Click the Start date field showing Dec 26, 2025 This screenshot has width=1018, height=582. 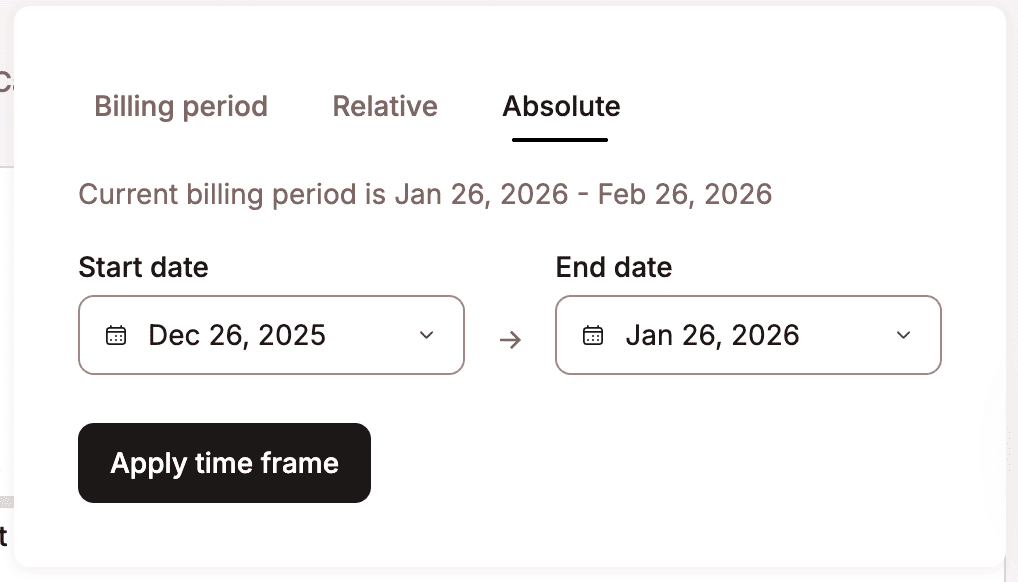[270, 335]
